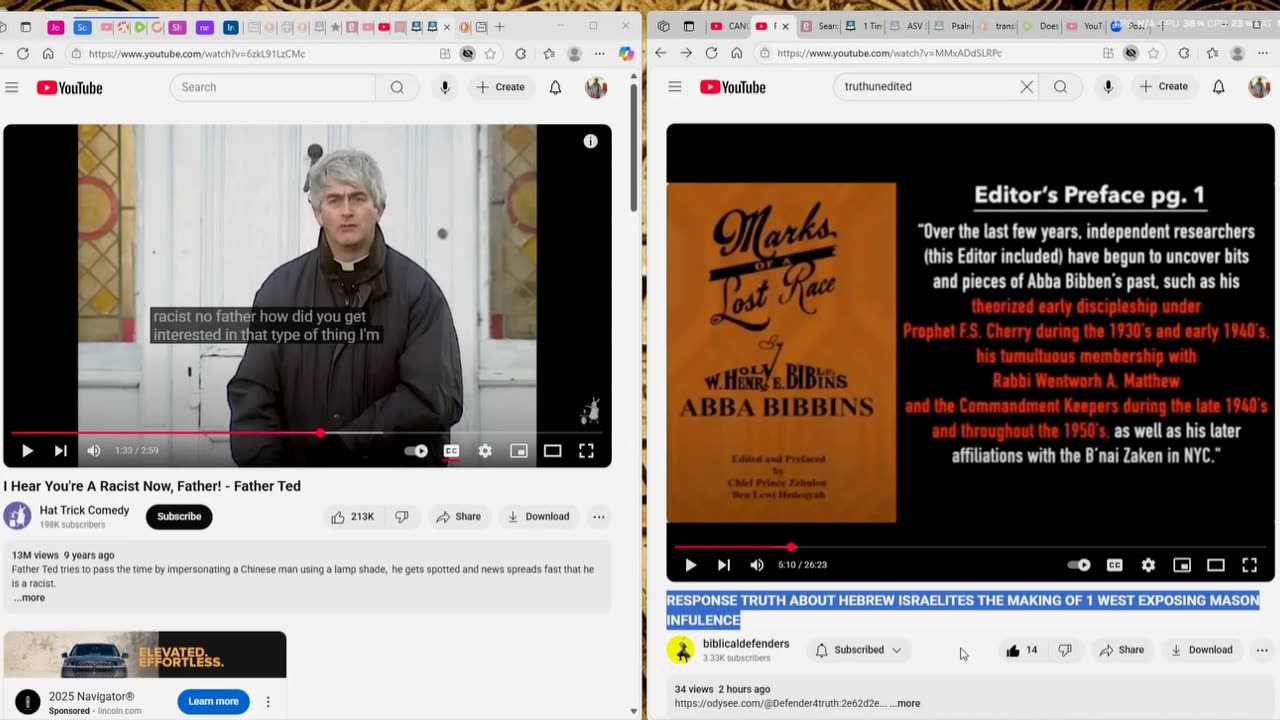The image size is (1280, 720).
Task: Clear the 'truthunedited' search text
Action: (1026, 87)
